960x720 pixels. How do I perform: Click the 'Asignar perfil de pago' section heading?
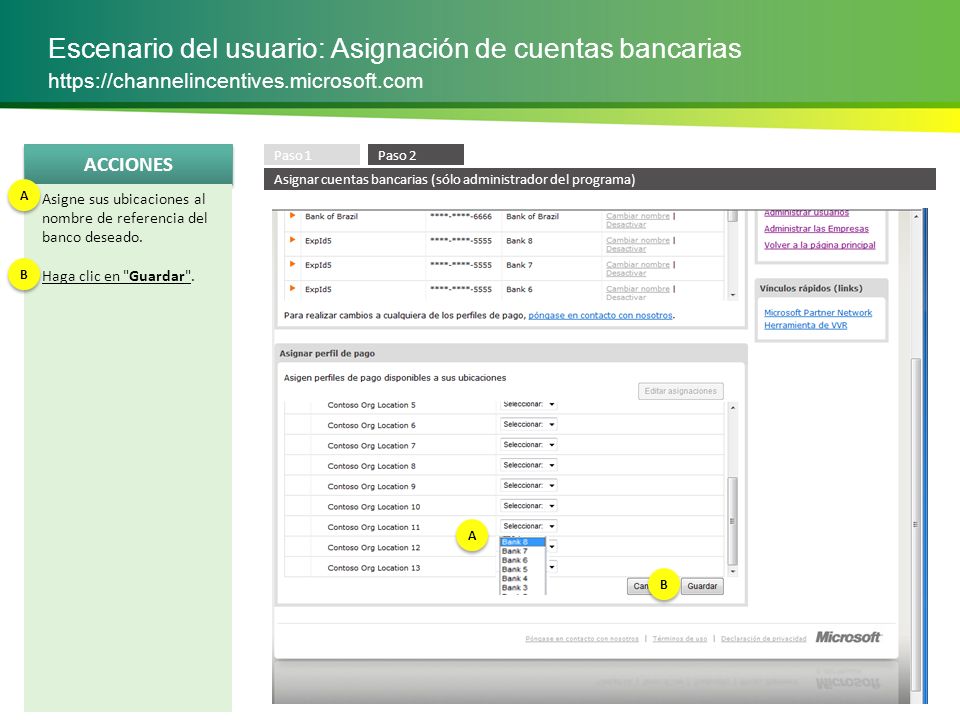(327, 353)
